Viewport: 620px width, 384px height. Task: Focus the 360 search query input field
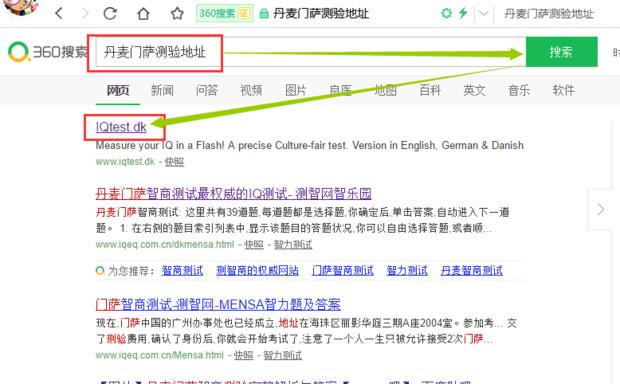[310, 52]
